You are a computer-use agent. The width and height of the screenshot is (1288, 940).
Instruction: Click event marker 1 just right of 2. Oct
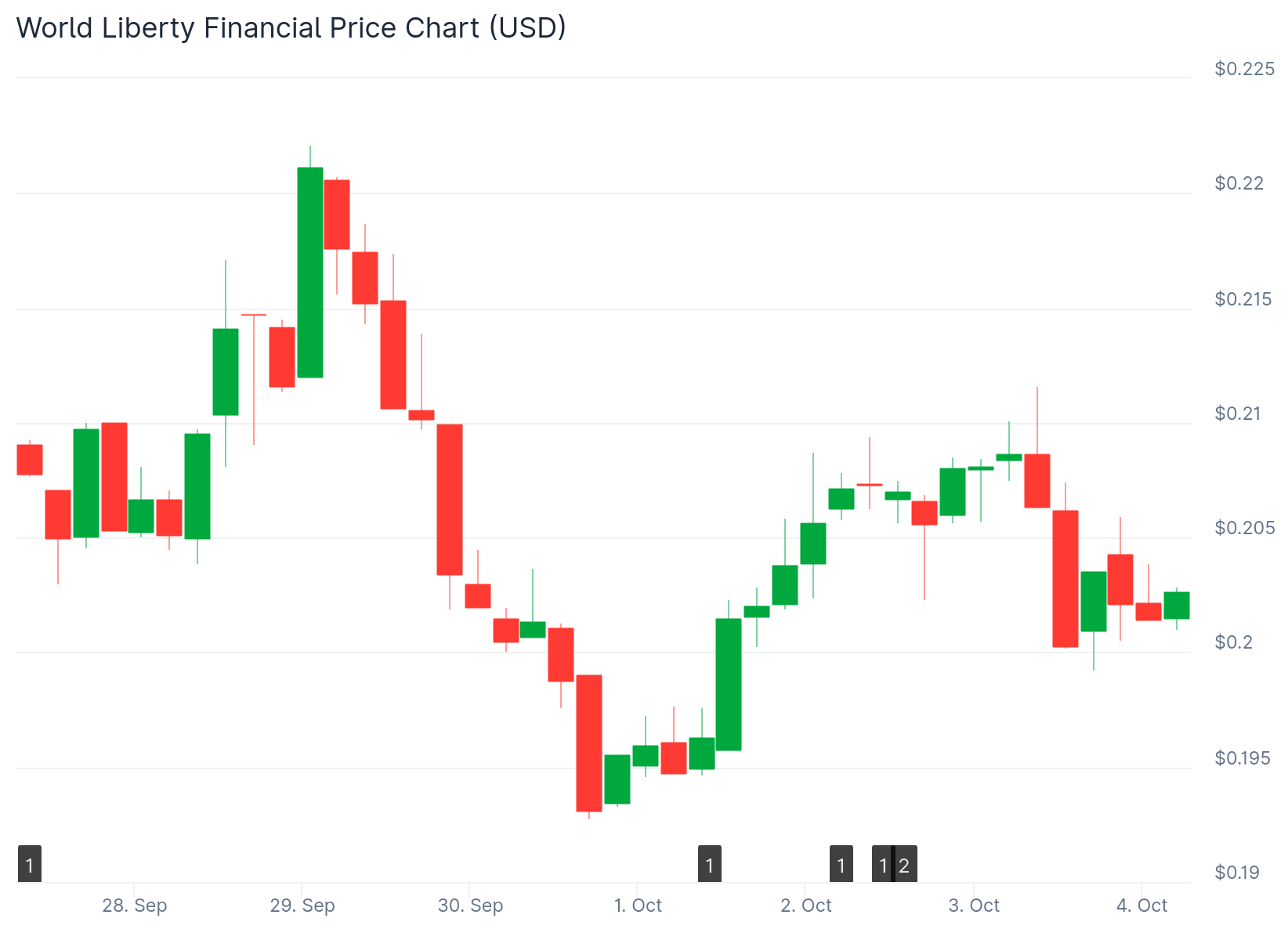pyautogui.click(x=841, y=865)
